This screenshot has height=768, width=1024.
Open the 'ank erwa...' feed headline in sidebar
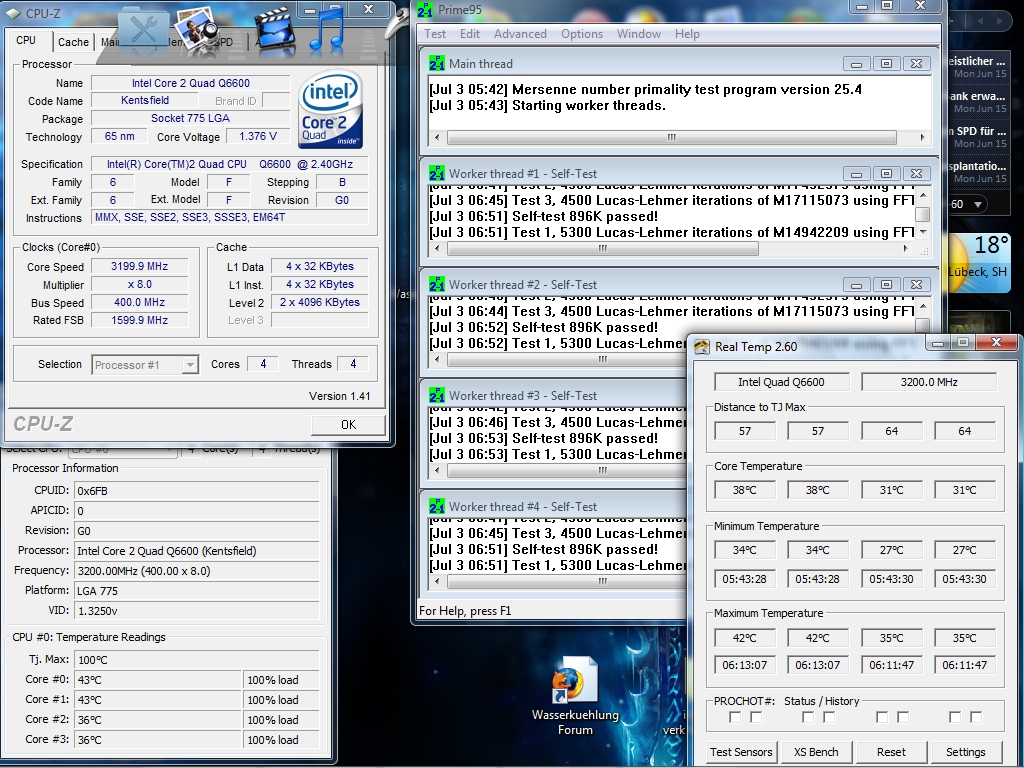click(977, 96)
